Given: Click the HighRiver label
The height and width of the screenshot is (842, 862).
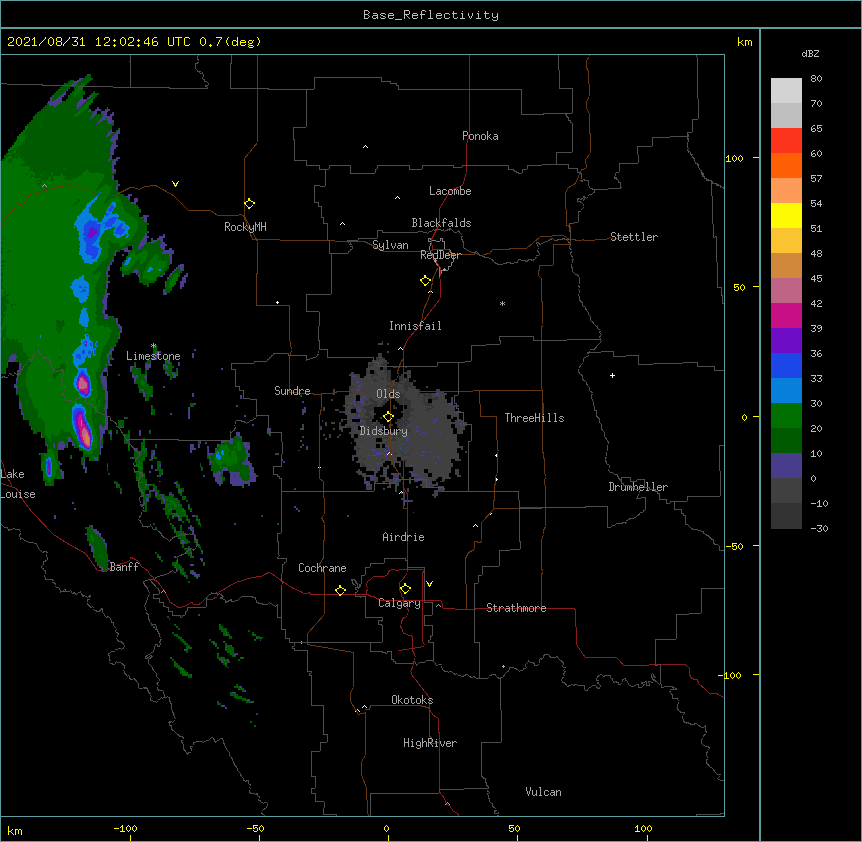Looking at the screenshot, I should point(430,743).
